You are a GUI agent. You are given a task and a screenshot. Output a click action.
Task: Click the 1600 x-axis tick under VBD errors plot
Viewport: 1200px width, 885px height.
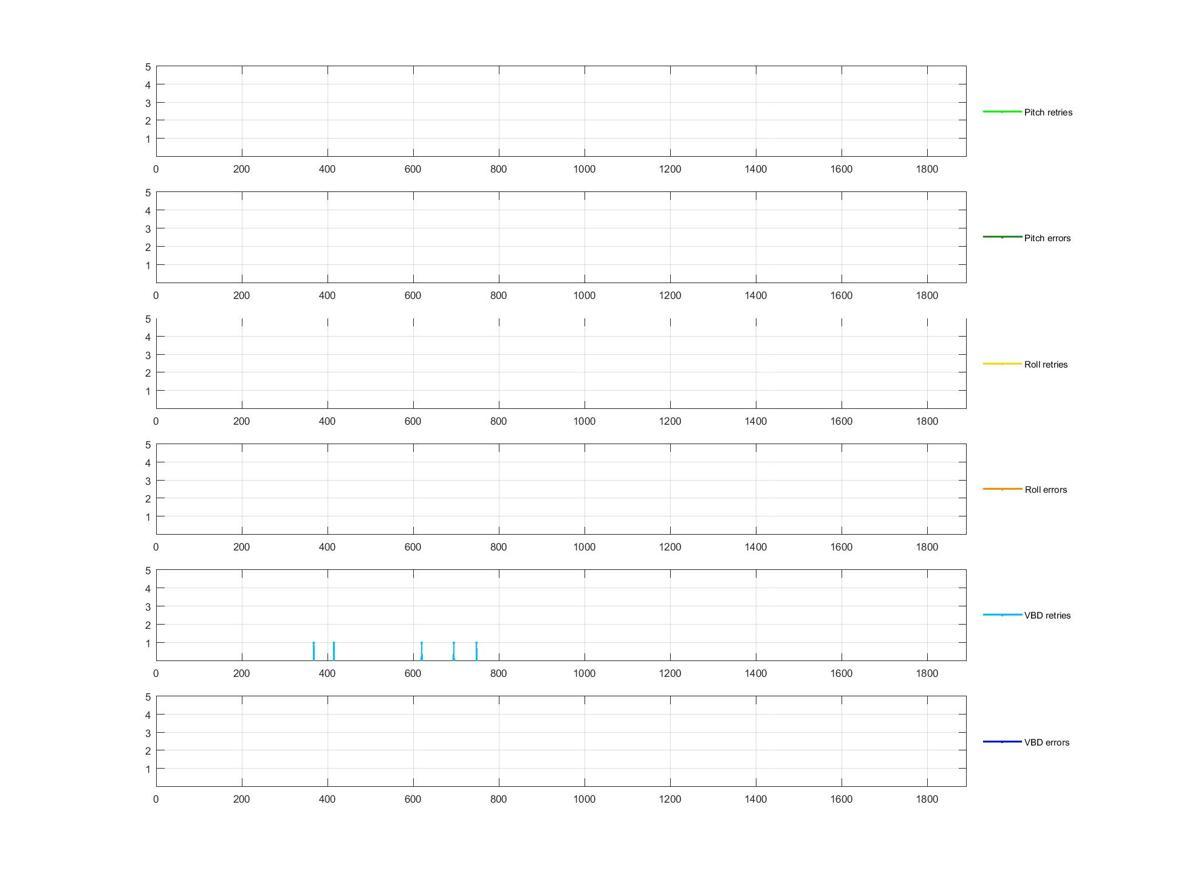(x=841, y=799)
